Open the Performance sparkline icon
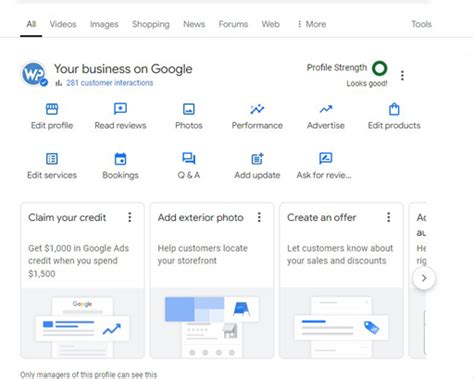 tap(257, 109)
